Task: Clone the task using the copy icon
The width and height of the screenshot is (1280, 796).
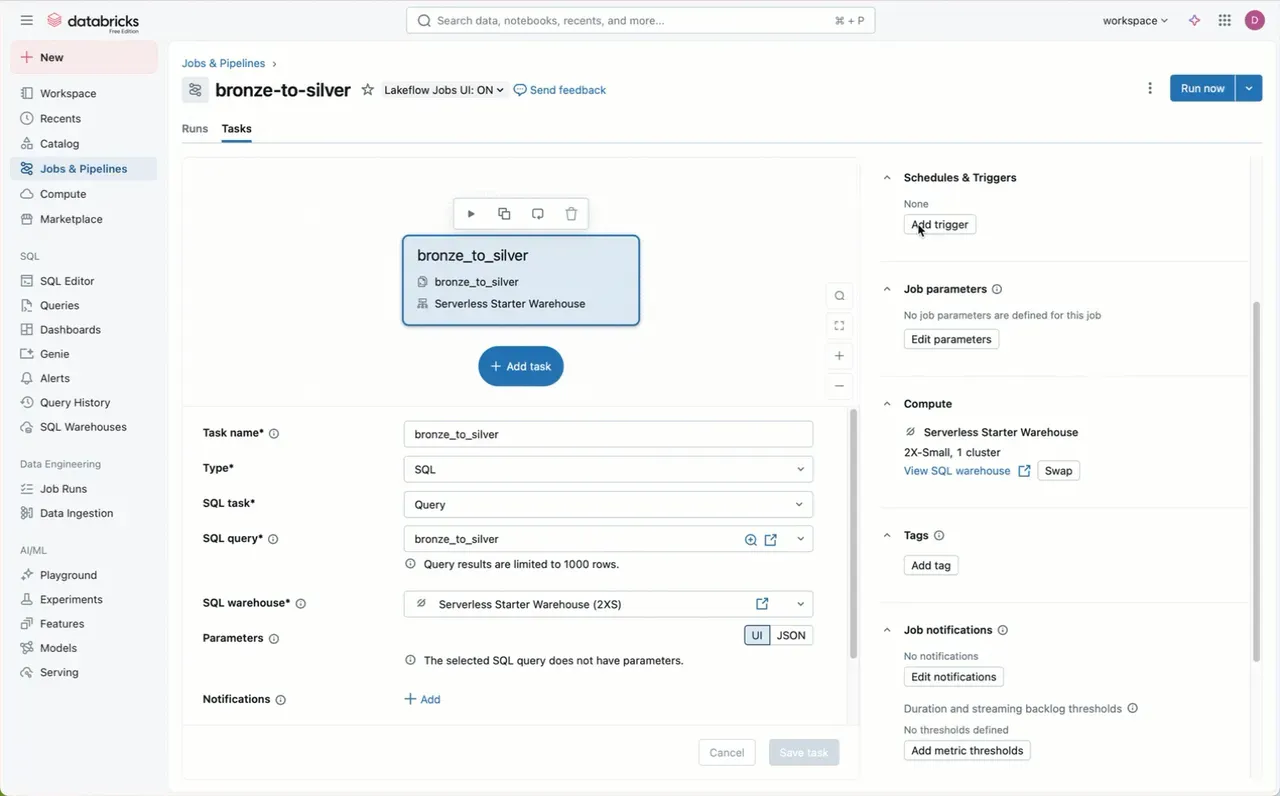Action: [504, 214]
